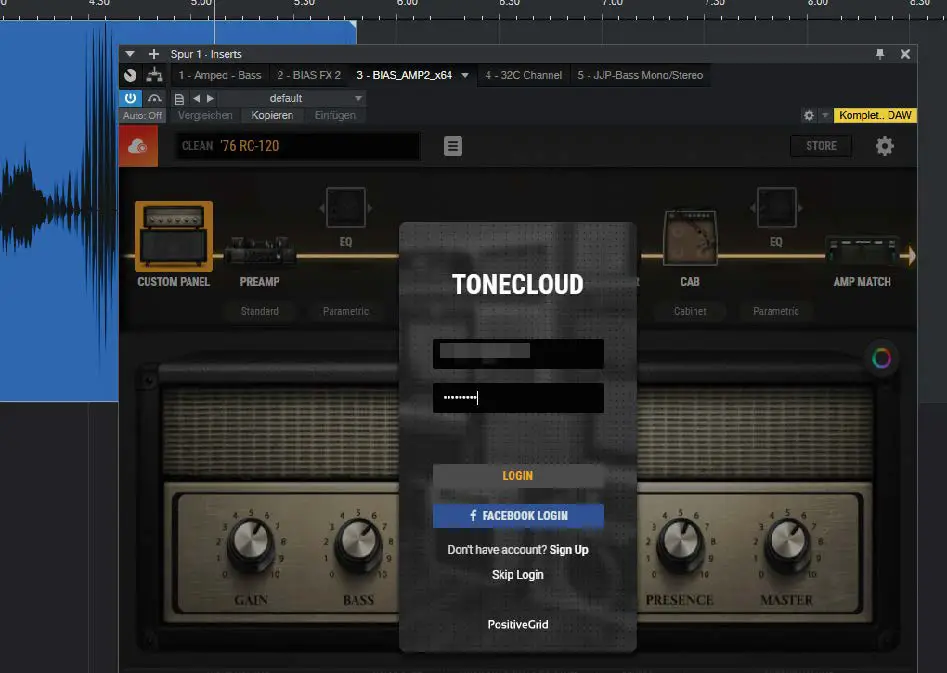
Task: Open the BIAS_AMP2_x64 tab dropdown arrow
Action: (x=465, y=75)
